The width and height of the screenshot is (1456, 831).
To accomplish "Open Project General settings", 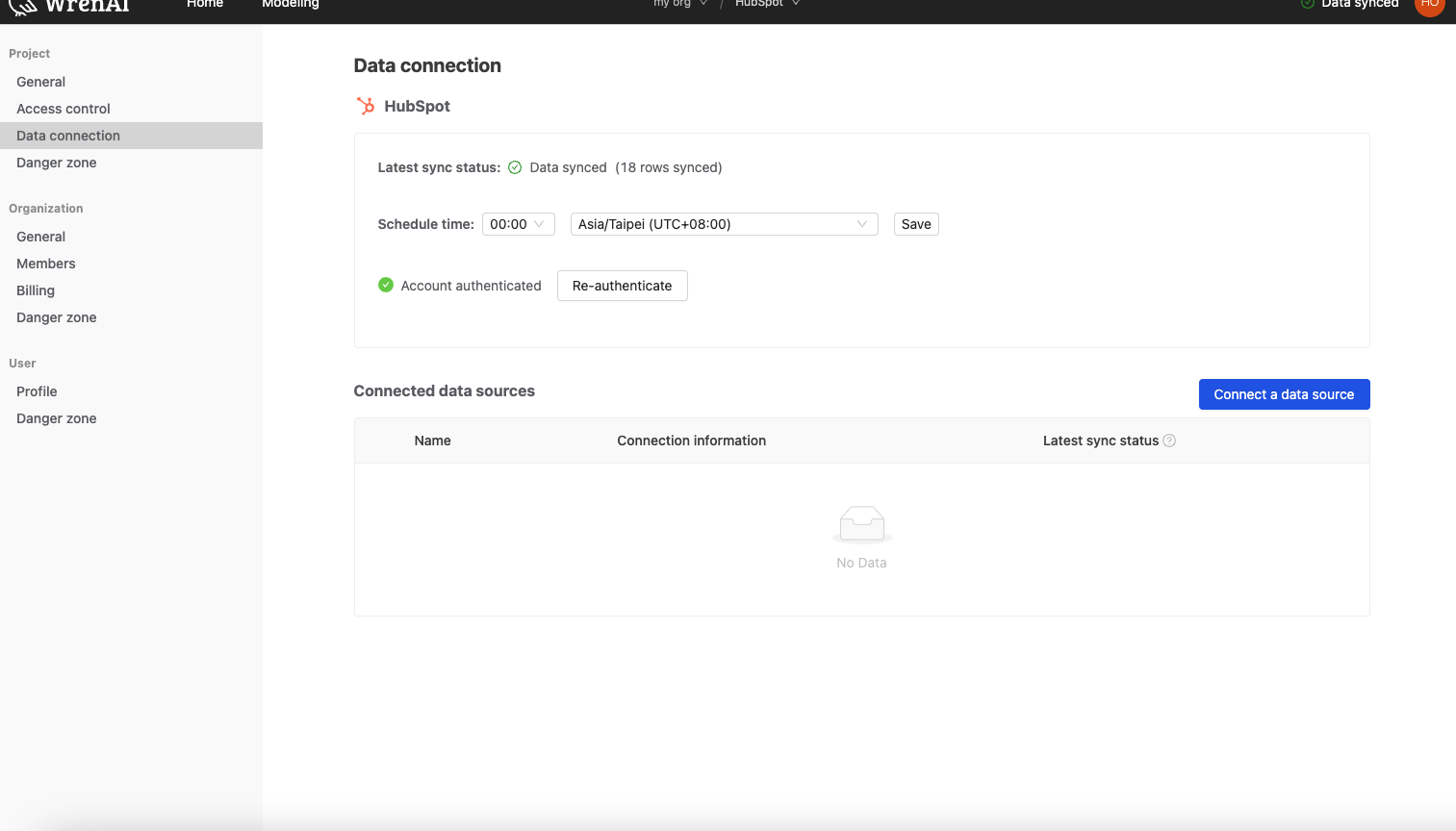I will click(x=131, y=82).
